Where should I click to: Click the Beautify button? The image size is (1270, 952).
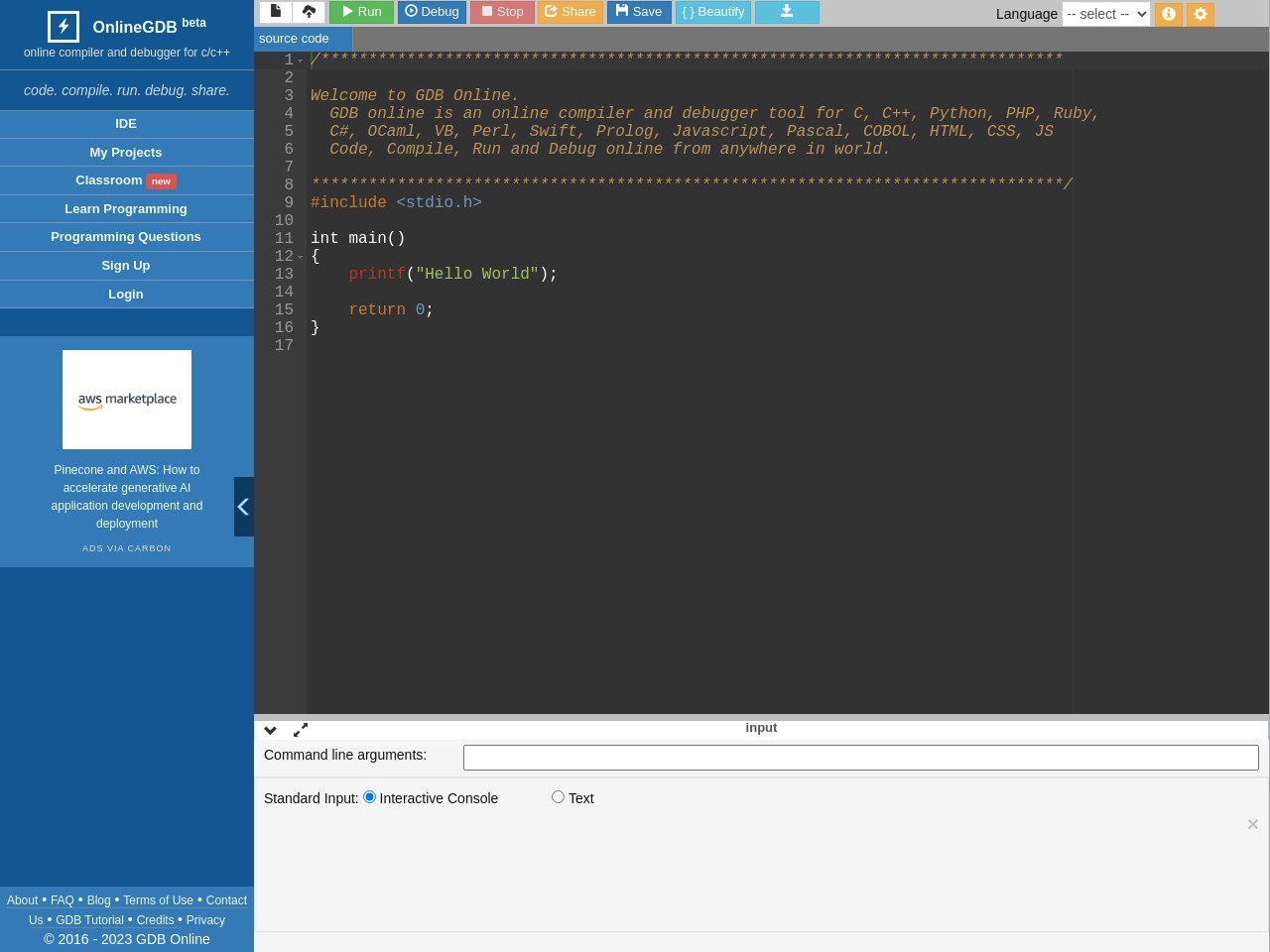tap(712, 12)
